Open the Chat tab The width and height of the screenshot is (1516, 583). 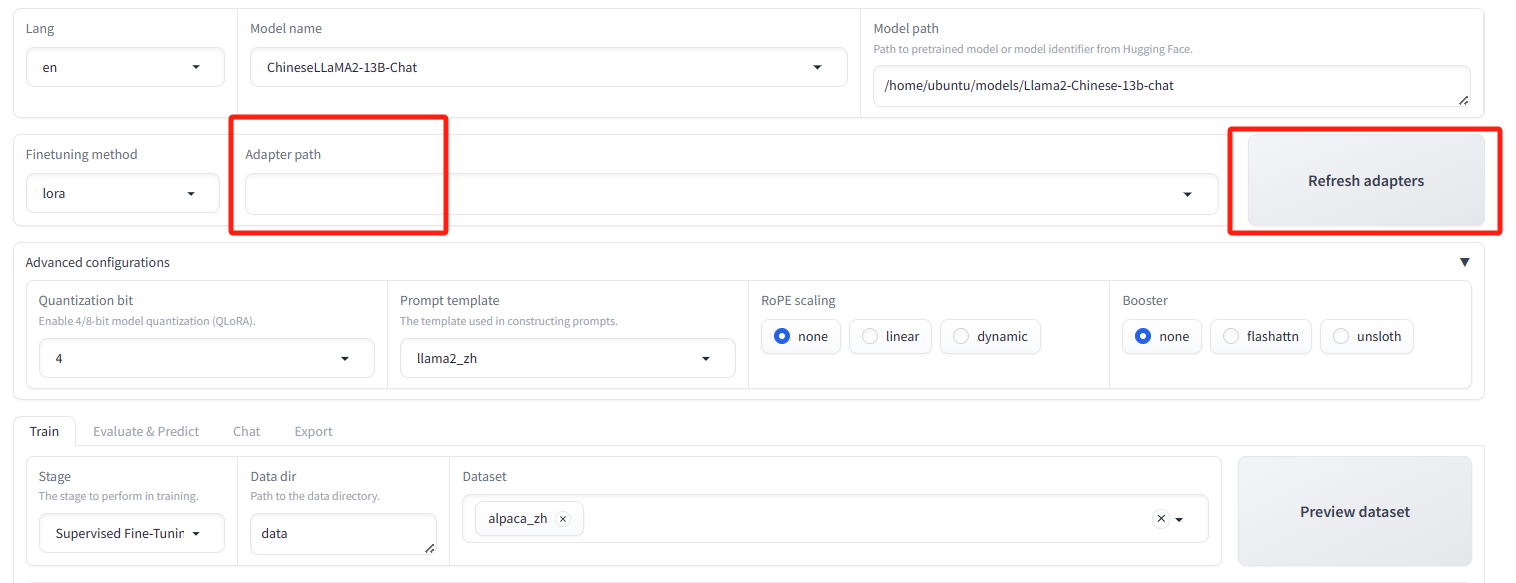(x=246, y=431)
